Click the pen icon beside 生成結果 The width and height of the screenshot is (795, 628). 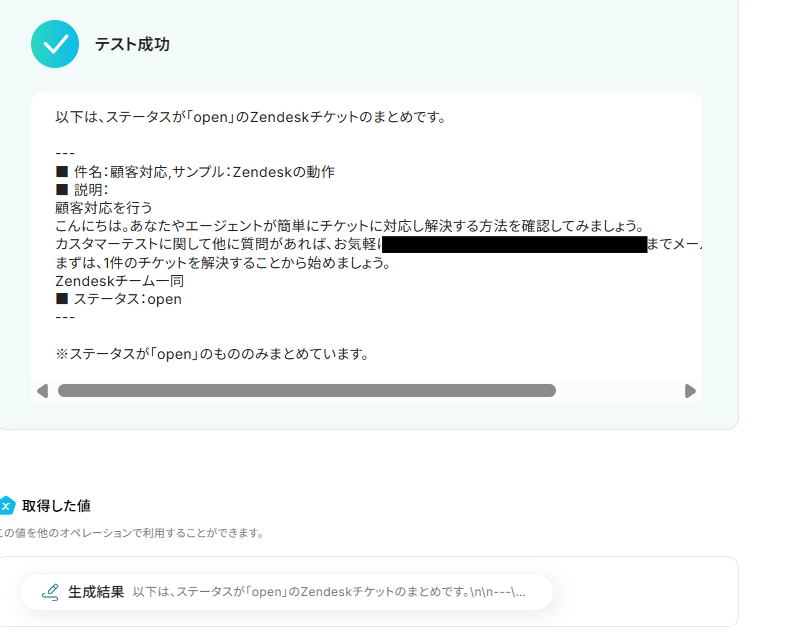(x=50, y=592)
